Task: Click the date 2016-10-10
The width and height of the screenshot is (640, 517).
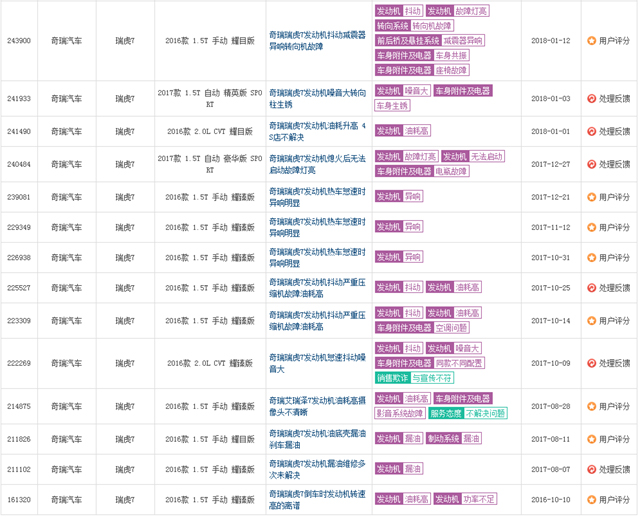Action: pyautogui.click(x=551, y=499)
